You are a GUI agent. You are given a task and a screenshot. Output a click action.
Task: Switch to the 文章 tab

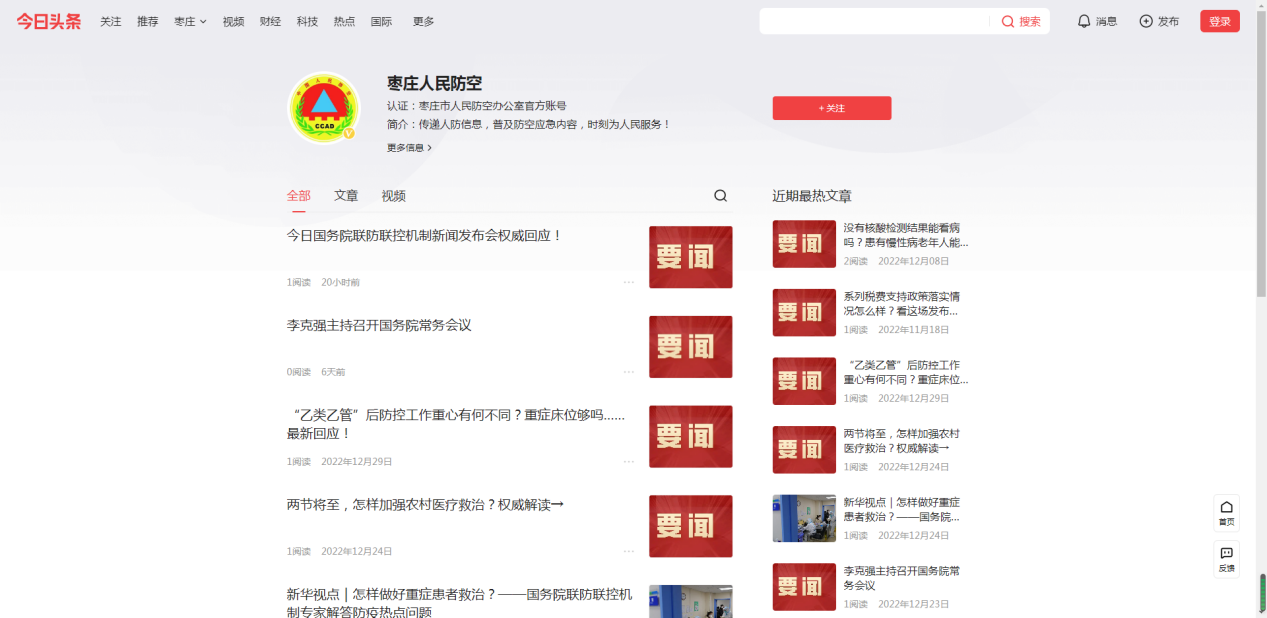(346, 196)
